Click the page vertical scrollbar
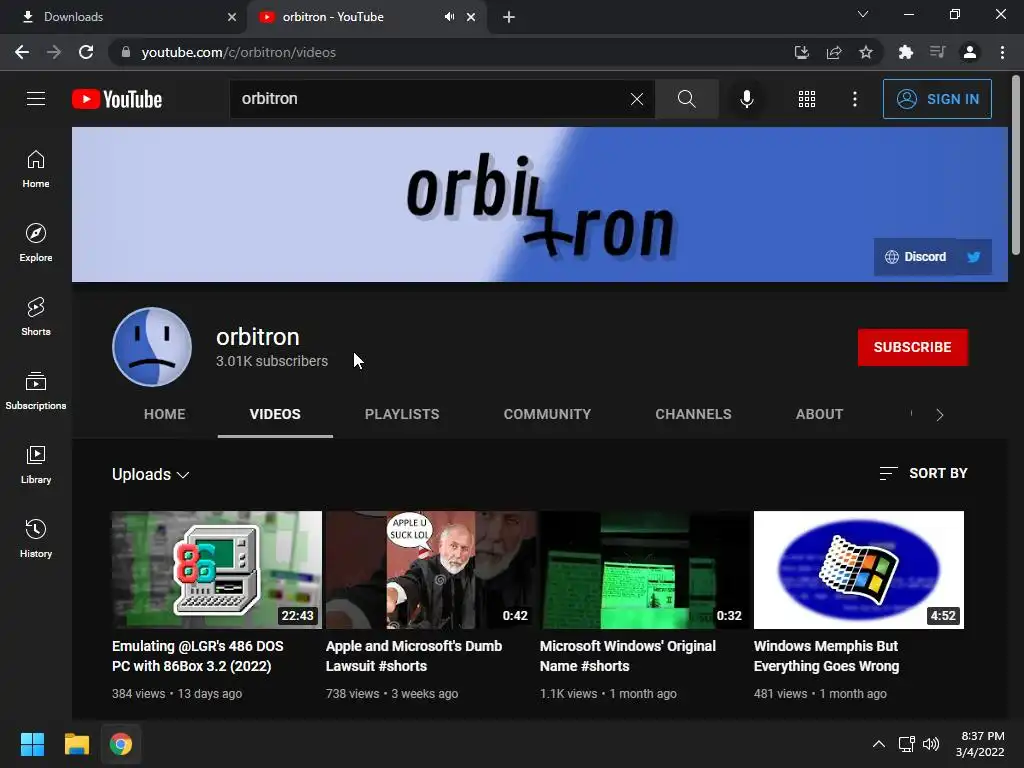This screenshot has height=768, width=1024. pyautogui.click(x=1016, y=165)
